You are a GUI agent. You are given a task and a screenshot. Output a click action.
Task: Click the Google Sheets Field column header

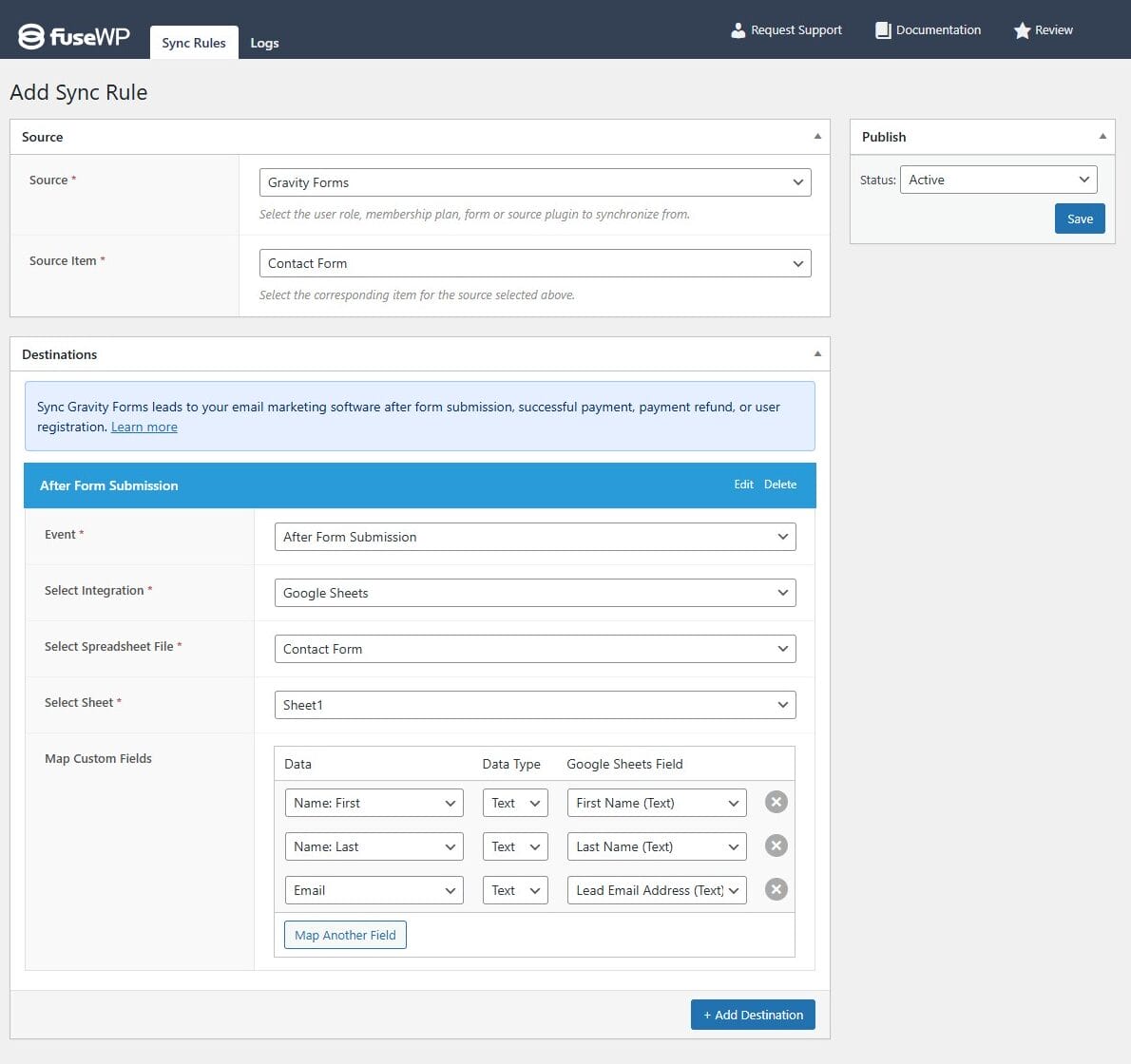coord(624,764)
